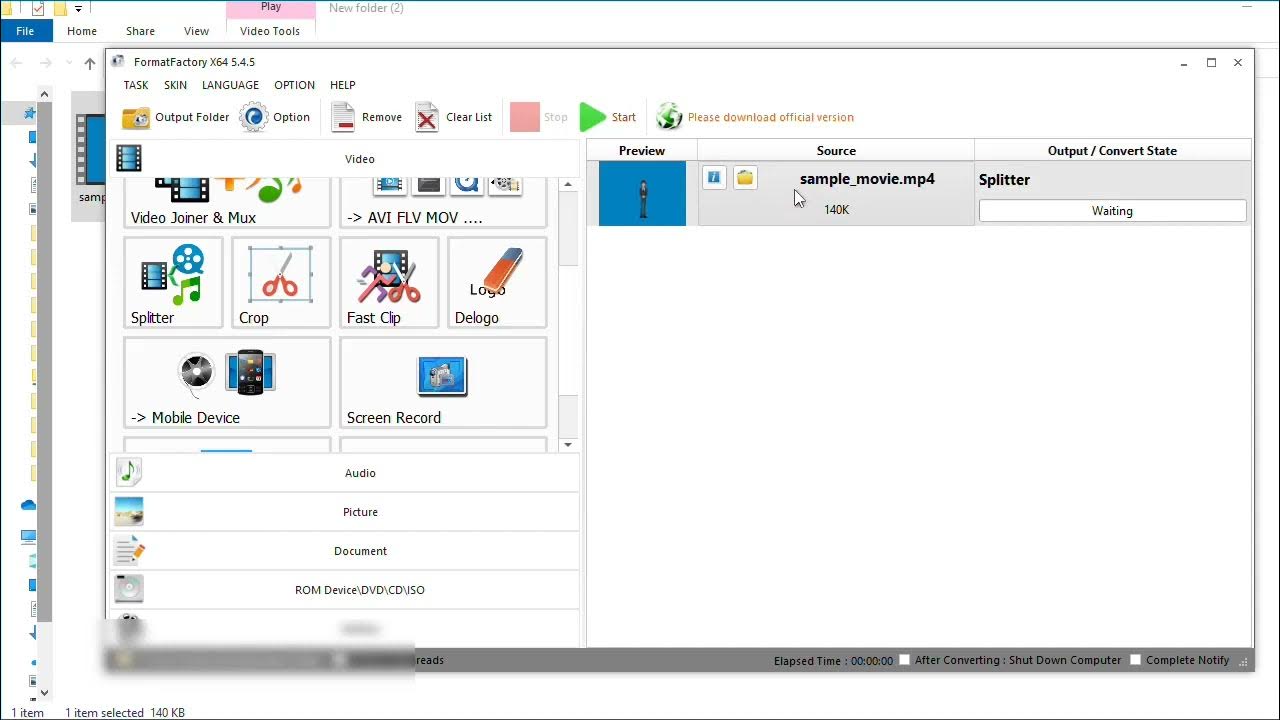Switch to Explorer's Home tab
The height and width of the screenshot is (720, 1280).
tap(82, 31)
